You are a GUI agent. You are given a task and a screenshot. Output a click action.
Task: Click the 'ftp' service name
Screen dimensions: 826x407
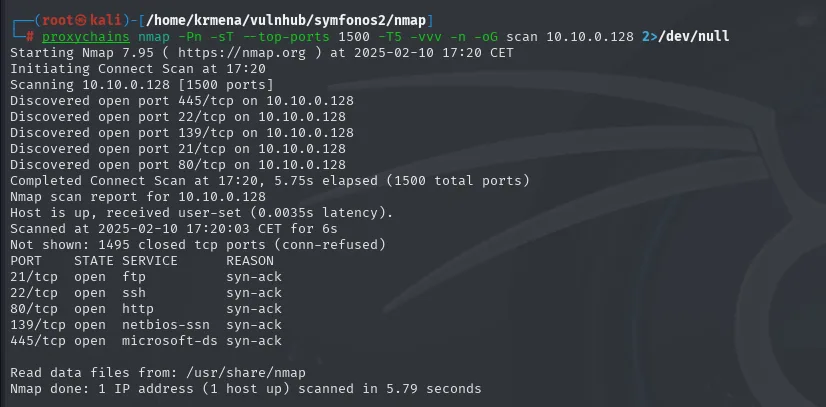[x=134, y=277]
